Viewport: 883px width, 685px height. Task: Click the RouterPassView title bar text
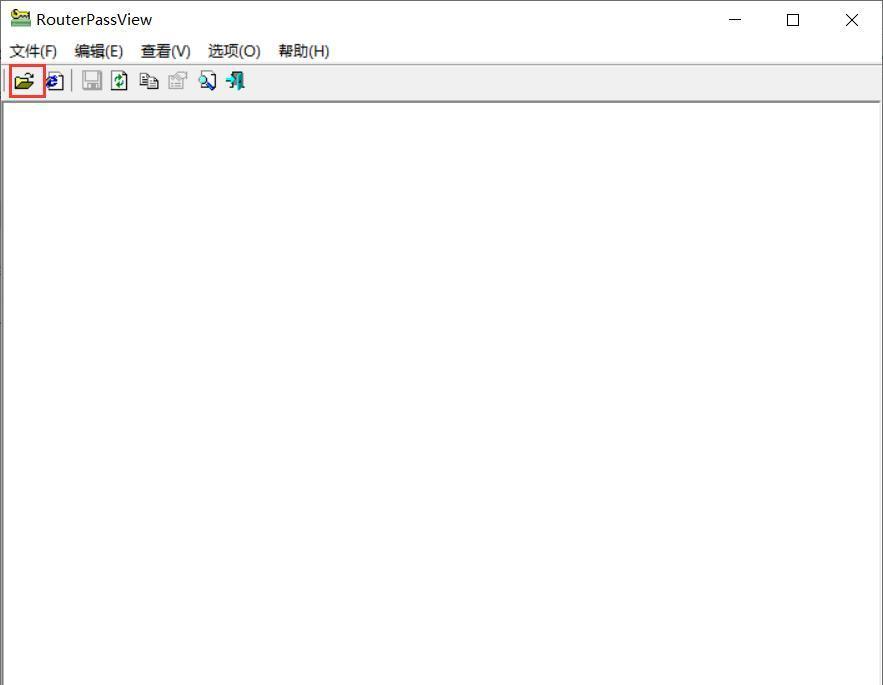pyautogui.click(x=94, y=20)
